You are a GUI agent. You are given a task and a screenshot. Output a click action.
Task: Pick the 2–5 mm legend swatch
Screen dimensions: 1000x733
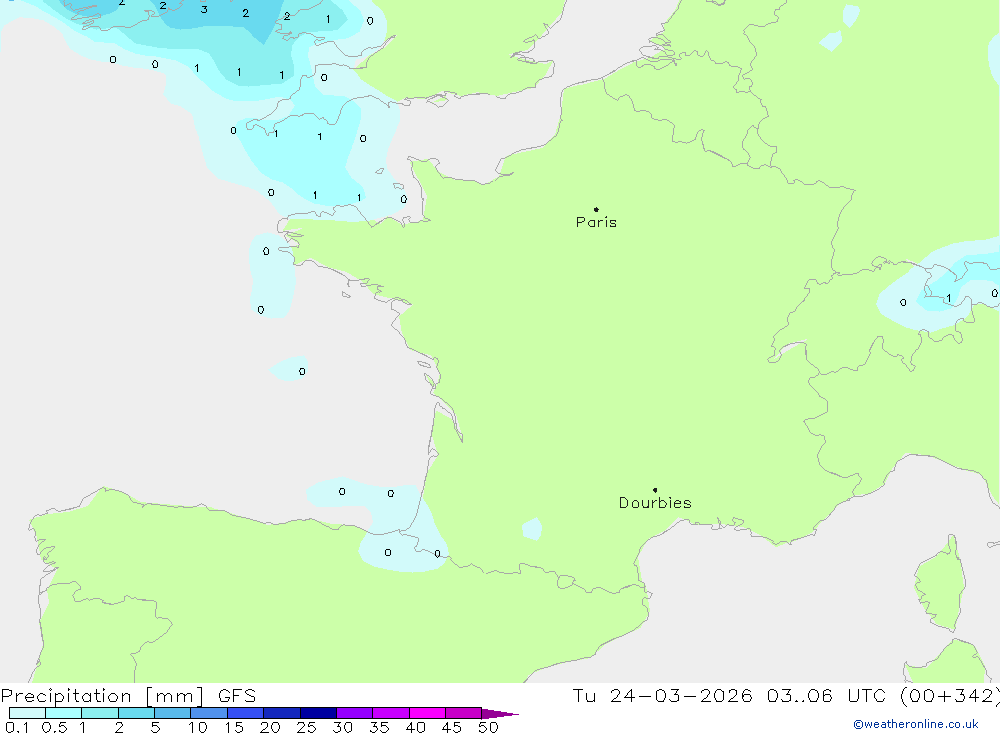136,713
